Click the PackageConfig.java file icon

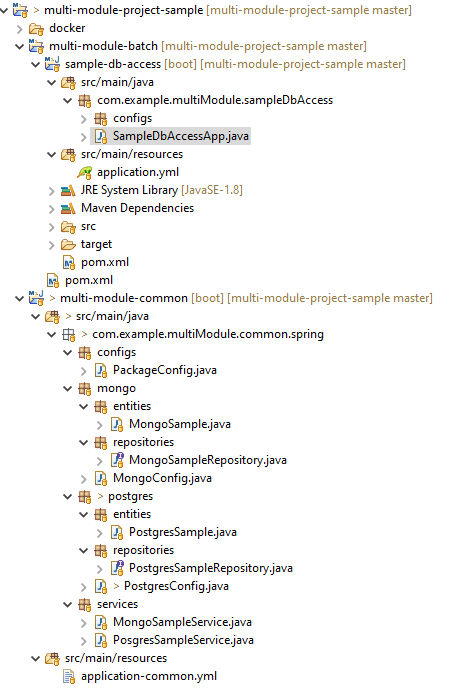101,370
